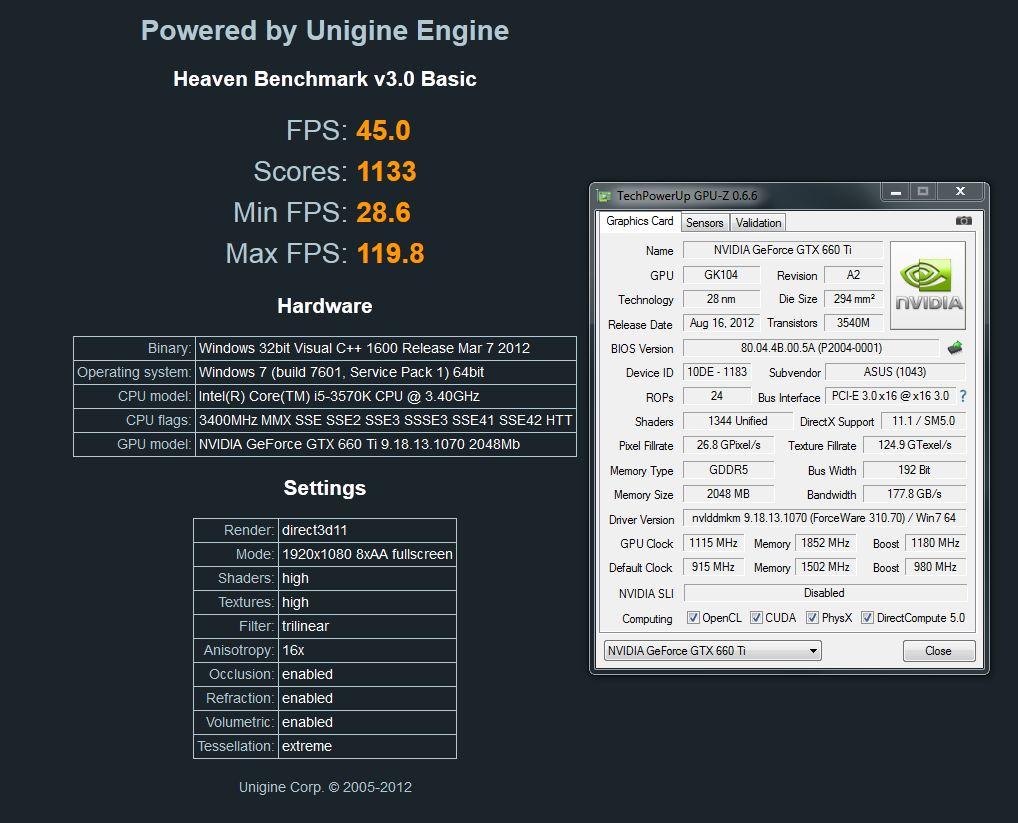Click the DirectX Support value 11.1 / SM5.0

coord(923,421)
